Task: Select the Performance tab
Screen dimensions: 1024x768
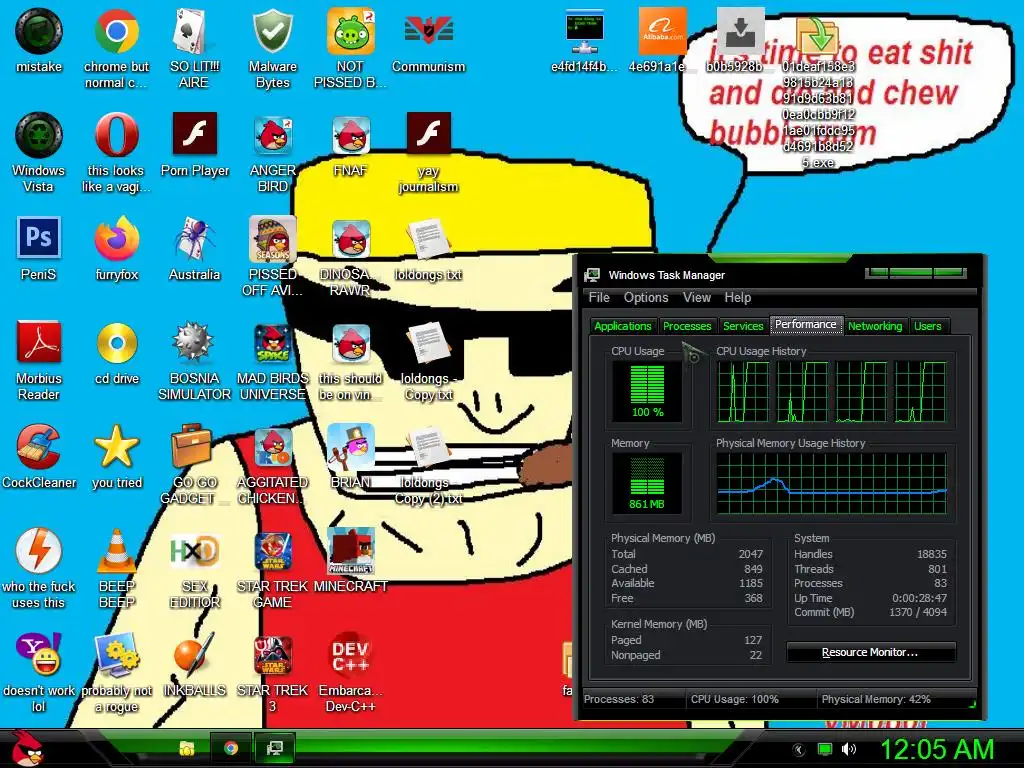Action: point(805,325)
